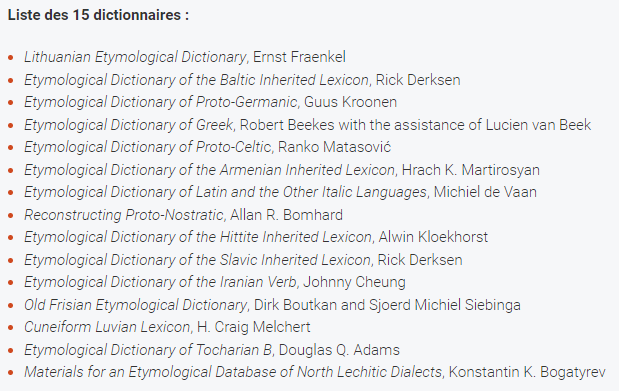Click author name Konstantin K. Bogatyrev
The height and width of the screenshot is (391, 619).
coord(527,372)
